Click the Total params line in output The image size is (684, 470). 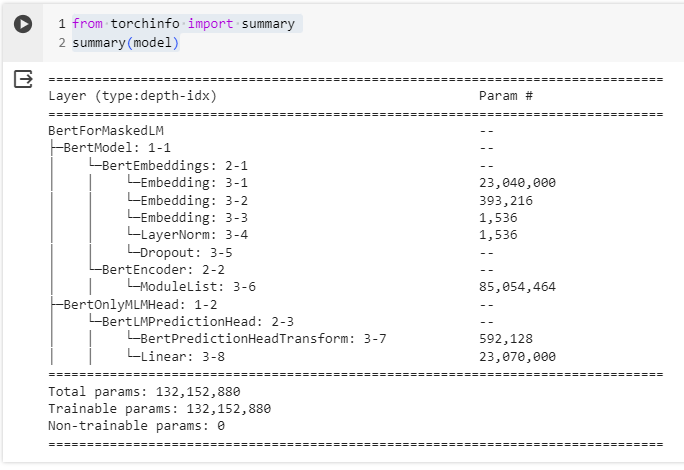coord(144,391)
